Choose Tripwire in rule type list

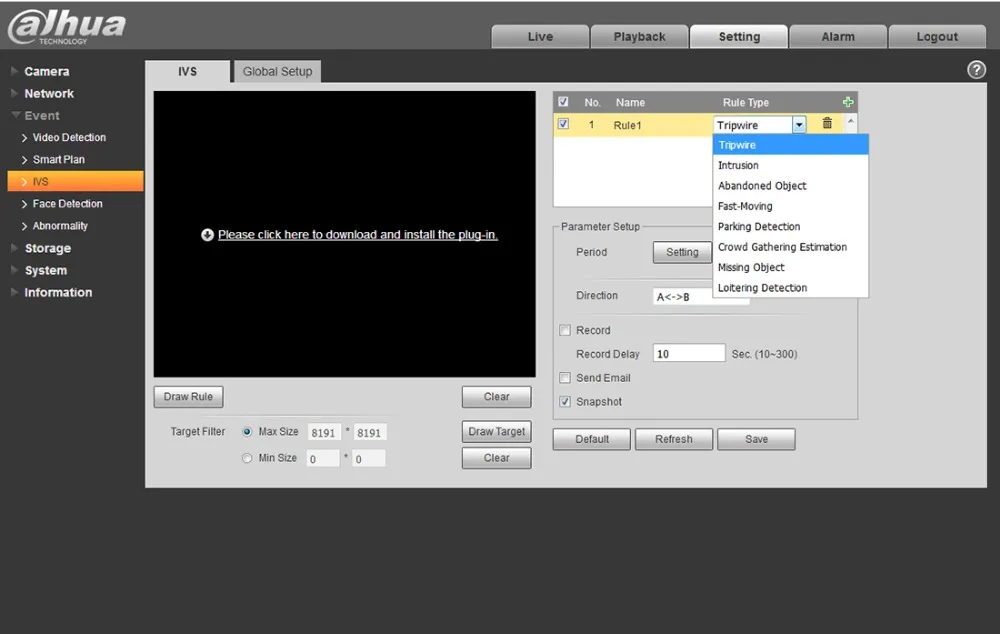pyautogui.click(x=790, y=145)
